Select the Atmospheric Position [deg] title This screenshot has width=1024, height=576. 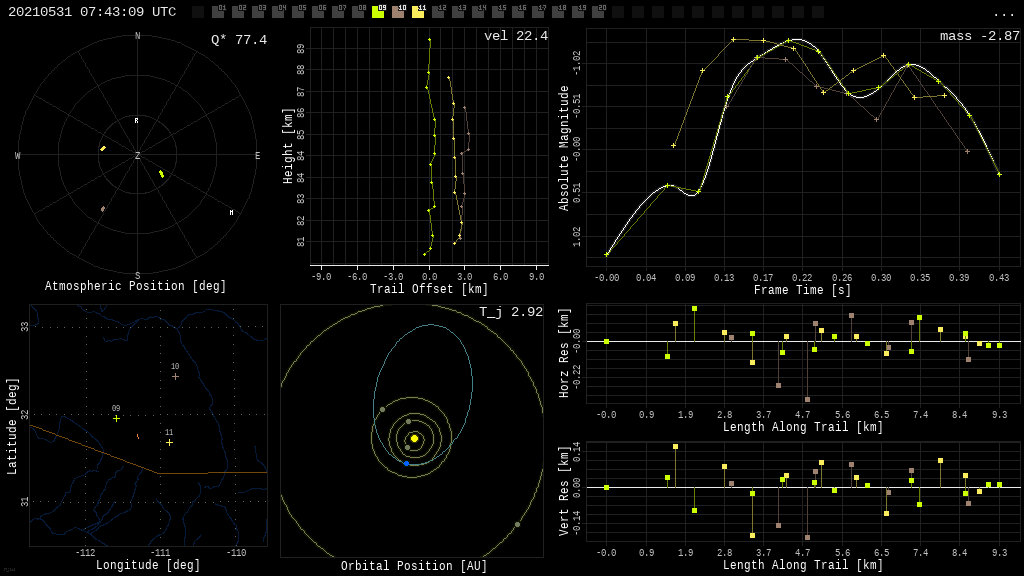tap(136, 287)
